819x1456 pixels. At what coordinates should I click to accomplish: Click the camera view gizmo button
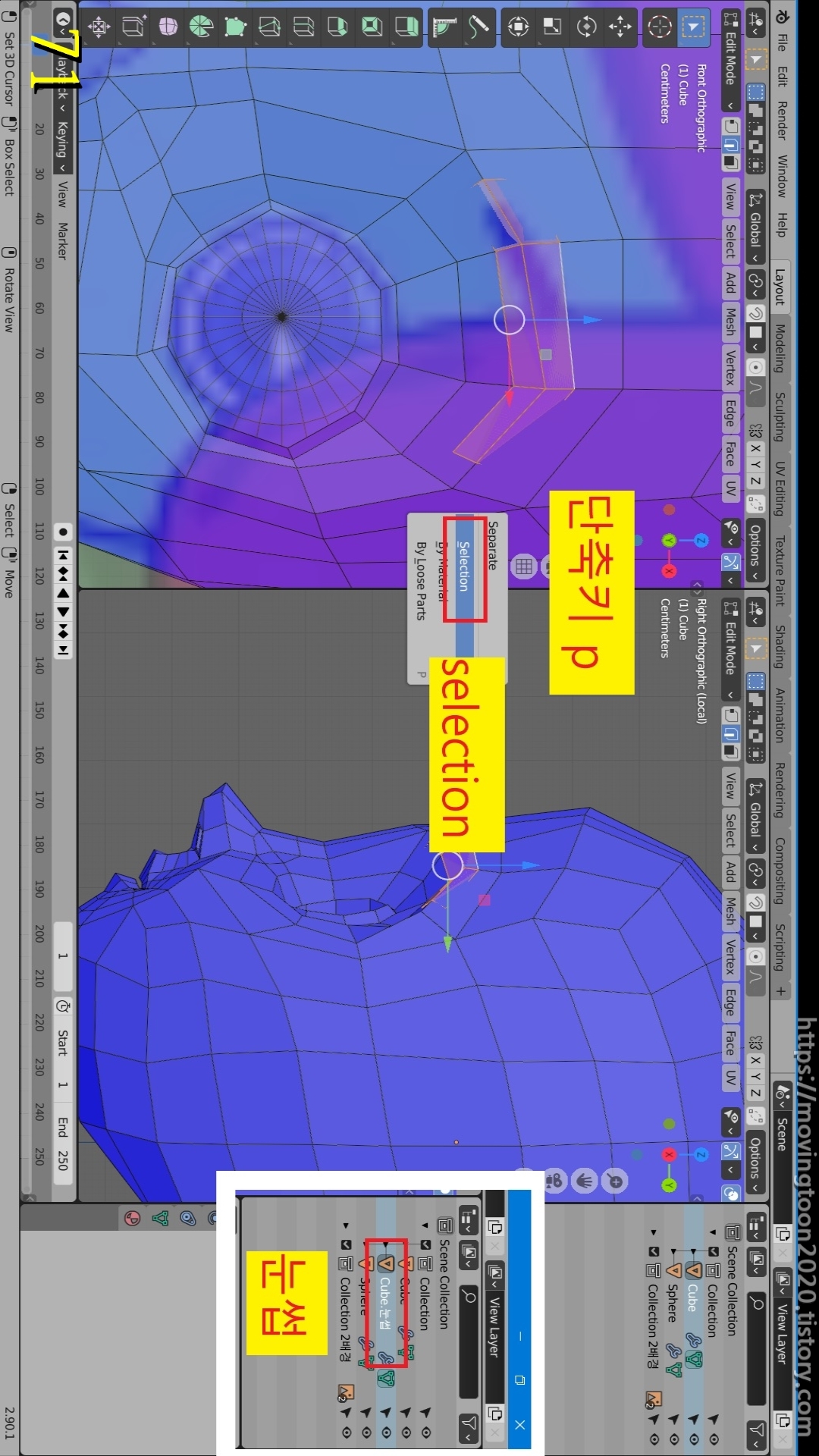(x=556, y=1181)
